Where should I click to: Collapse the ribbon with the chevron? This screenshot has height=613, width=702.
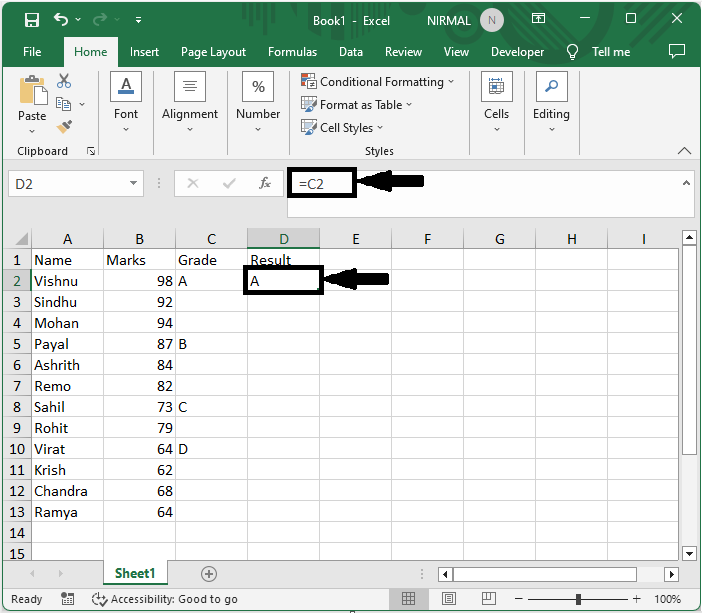point(684,150)
